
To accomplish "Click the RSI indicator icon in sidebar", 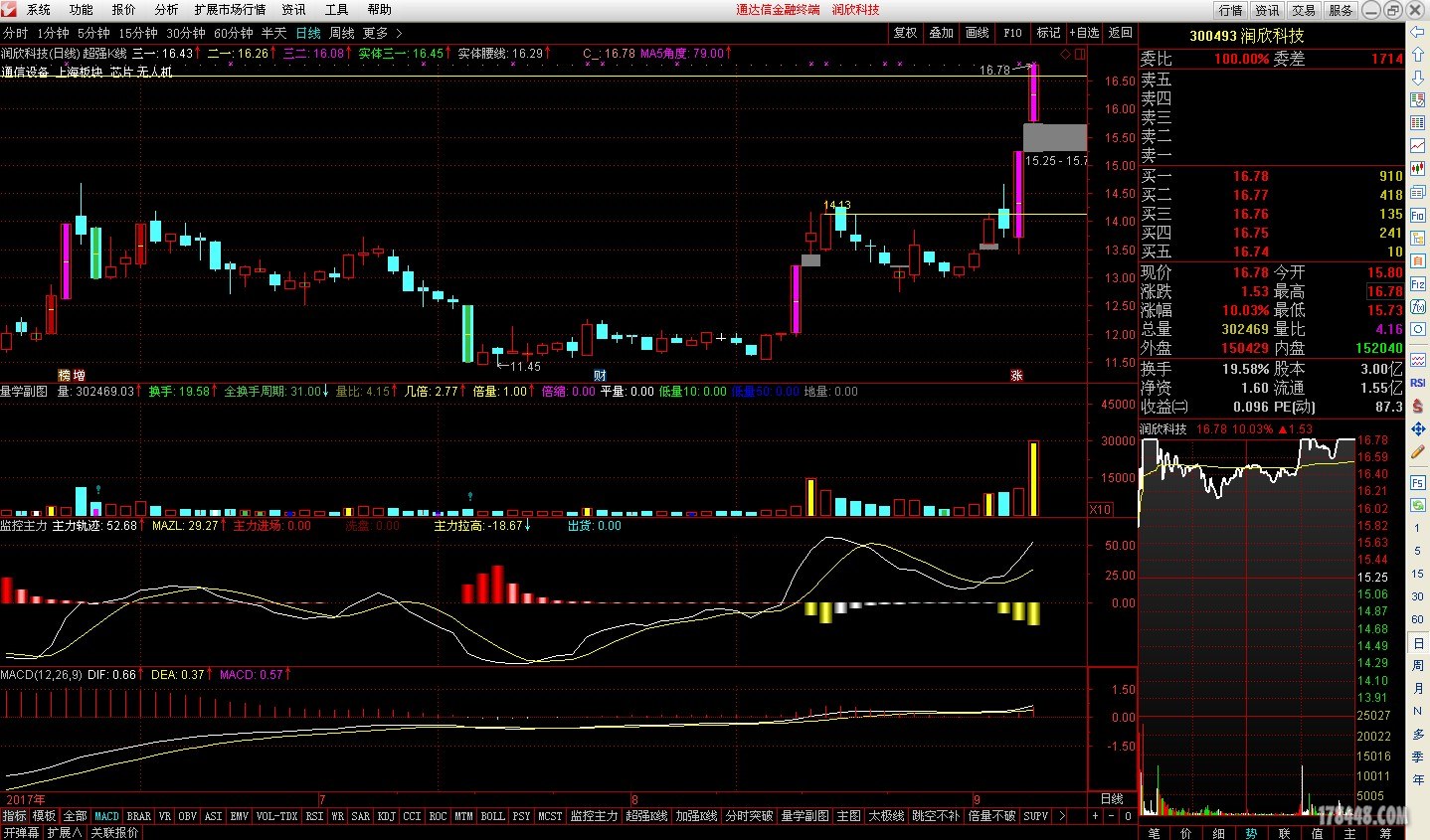I will [x=1417, y=383].
